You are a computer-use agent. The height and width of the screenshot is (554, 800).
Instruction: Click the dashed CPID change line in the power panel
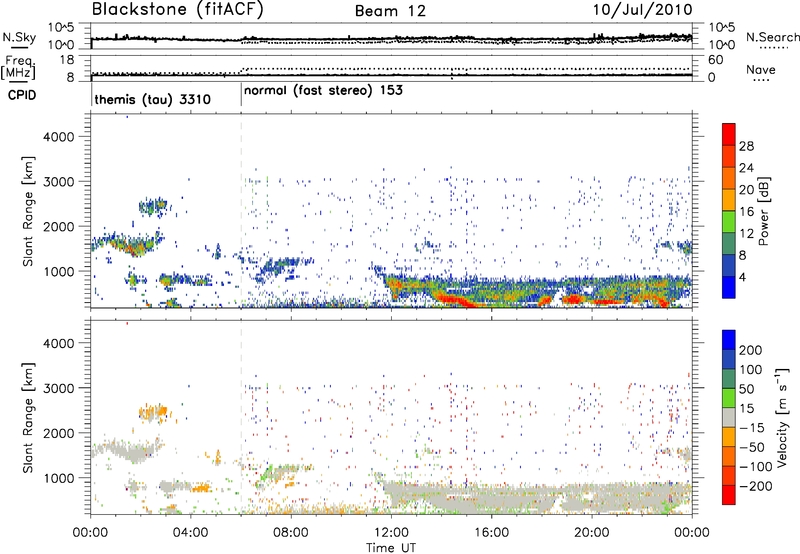pos(241,211)
